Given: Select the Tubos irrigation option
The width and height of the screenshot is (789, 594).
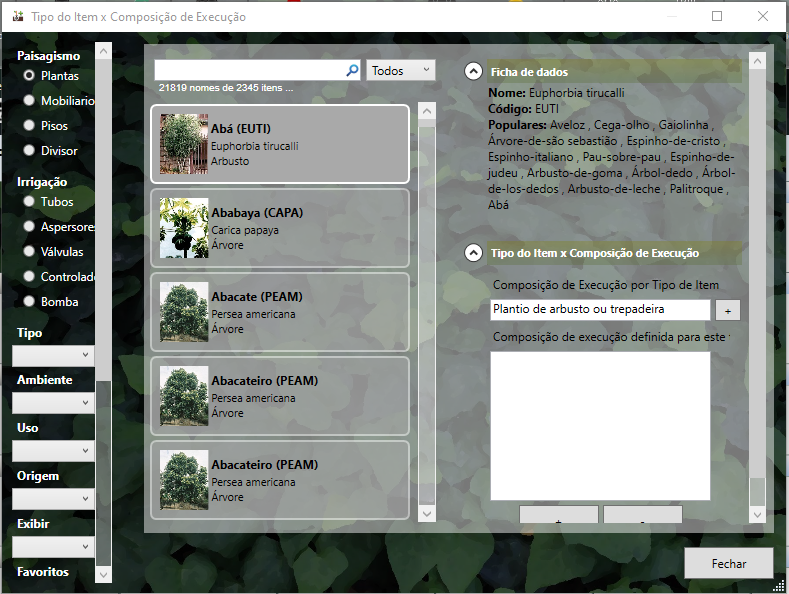Looking at the screenshot, I should point(30,202).
